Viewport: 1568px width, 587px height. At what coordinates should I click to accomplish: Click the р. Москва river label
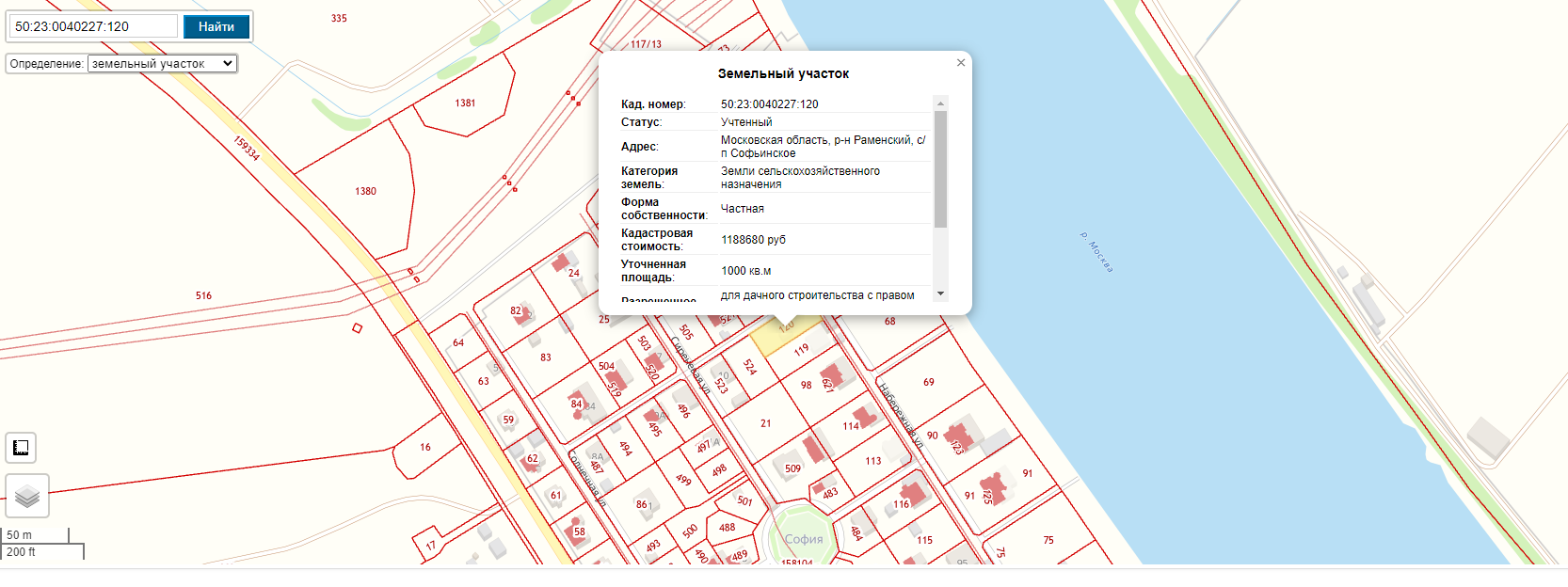[1096, 252]
